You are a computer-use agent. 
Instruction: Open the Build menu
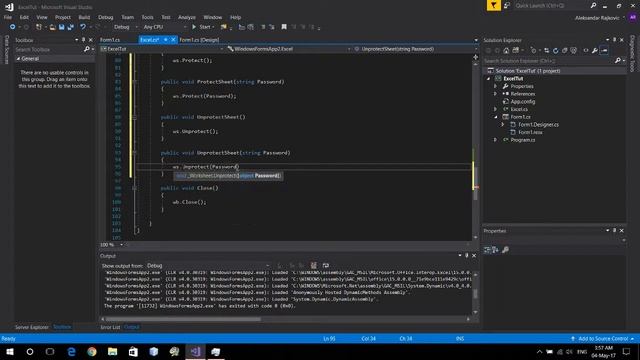click(84, 17)
